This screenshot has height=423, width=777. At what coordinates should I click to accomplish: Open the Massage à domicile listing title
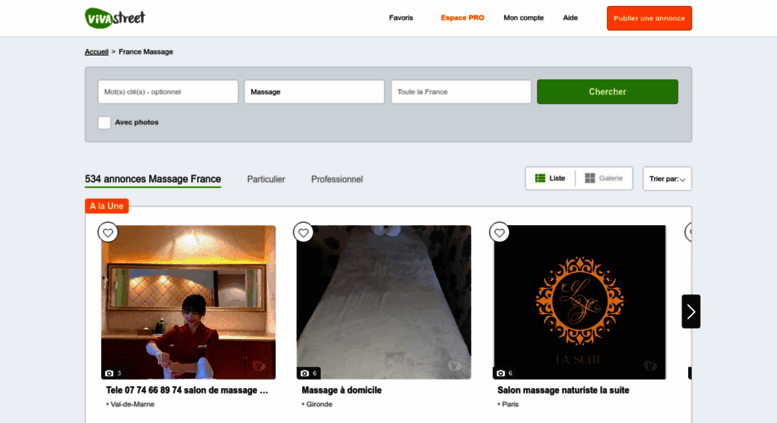point(341,390)
